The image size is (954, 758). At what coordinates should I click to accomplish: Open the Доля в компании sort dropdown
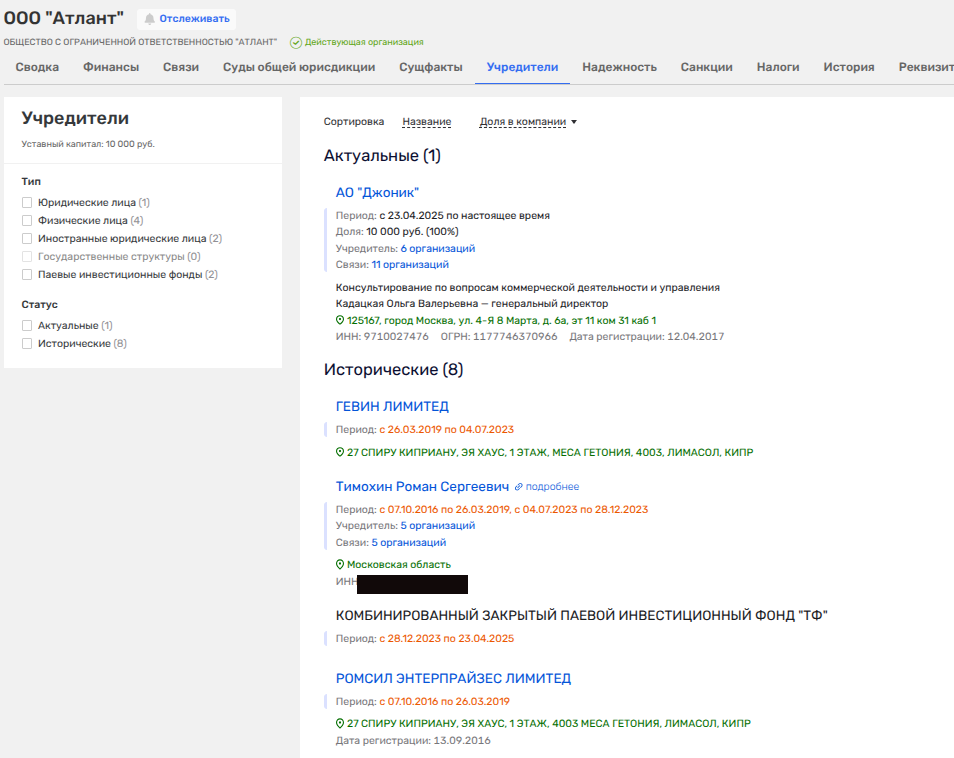click(x=528, y=122)
